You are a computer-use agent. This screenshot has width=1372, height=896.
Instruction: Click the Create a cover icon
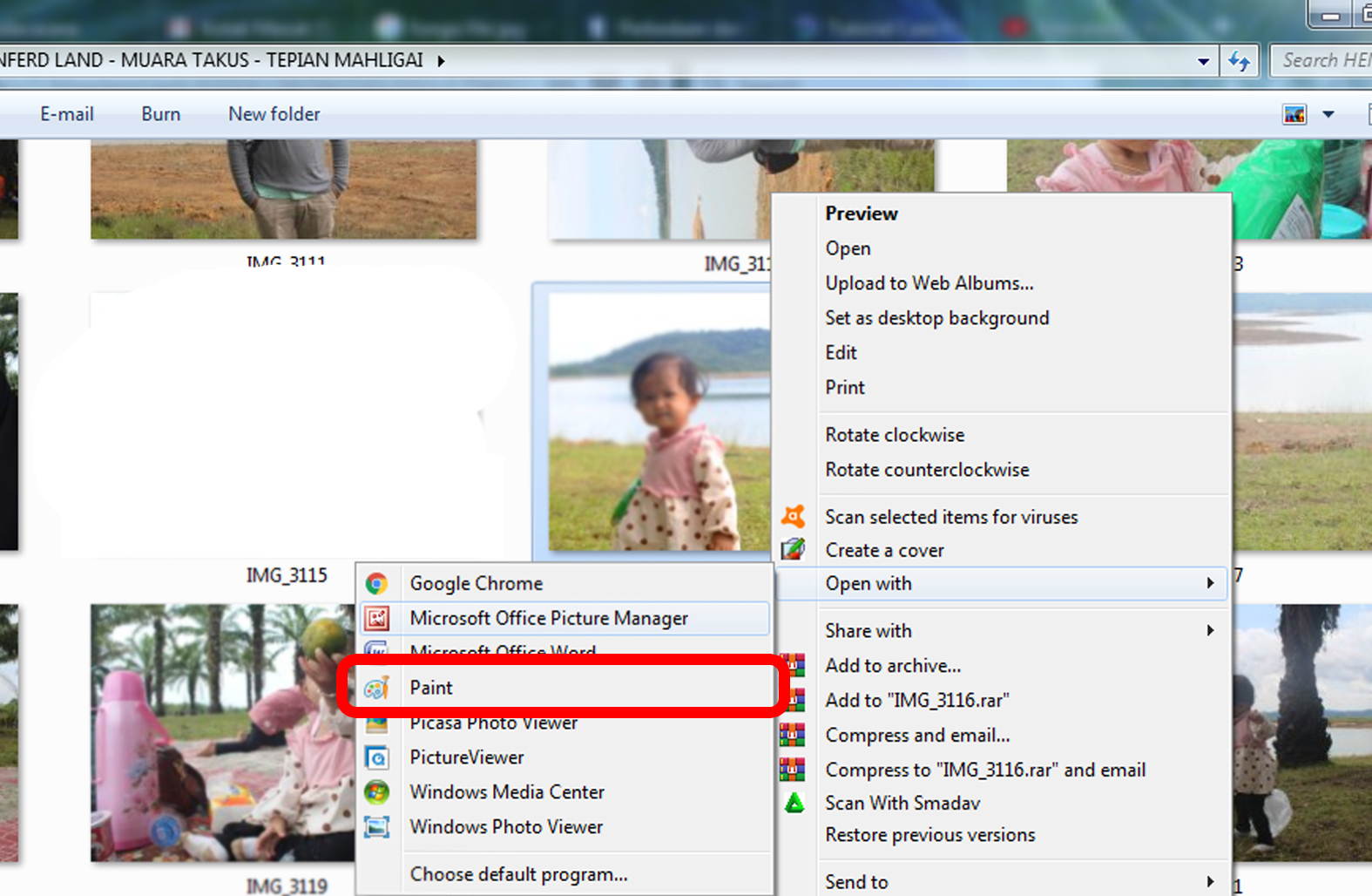point(793,550)
